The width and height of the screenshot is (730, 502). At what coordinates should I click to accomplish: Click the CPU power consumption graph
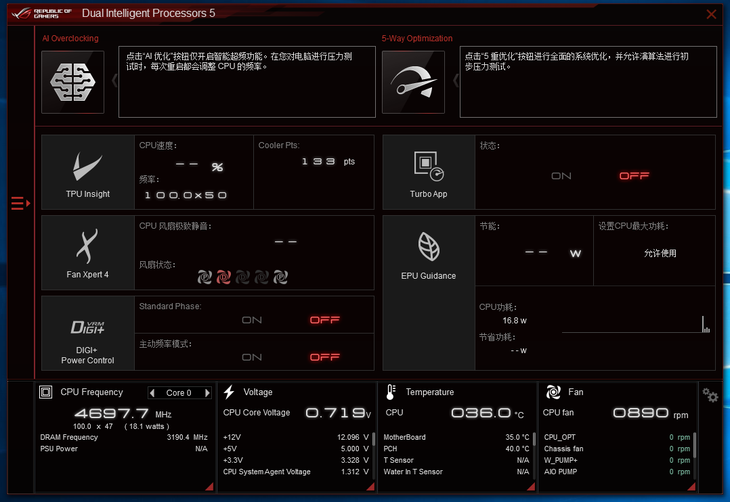[636, 324]
